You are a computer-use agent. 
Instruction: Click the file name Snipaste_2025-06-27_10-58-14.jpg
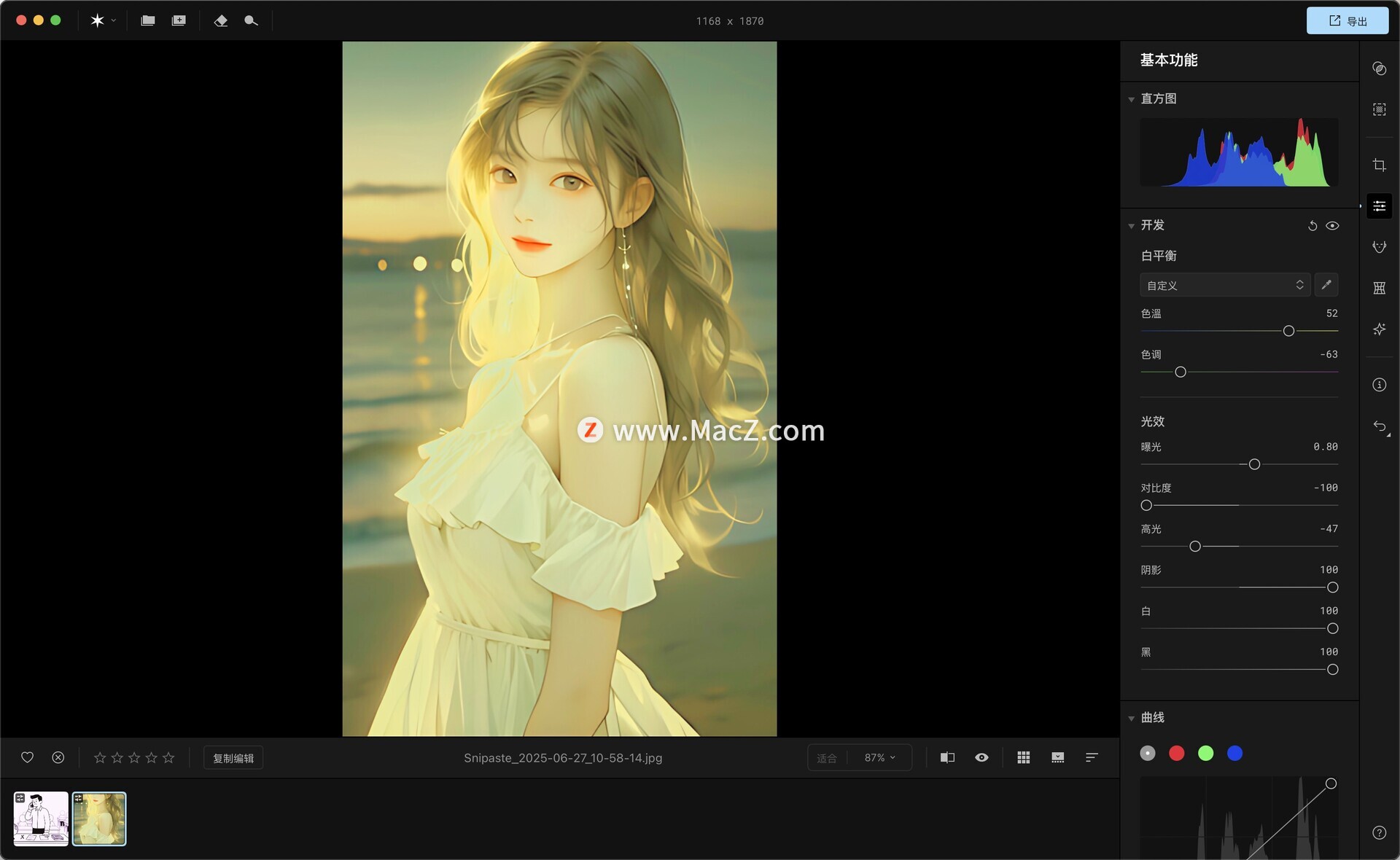pyautogui.click(x=563, y=758)
